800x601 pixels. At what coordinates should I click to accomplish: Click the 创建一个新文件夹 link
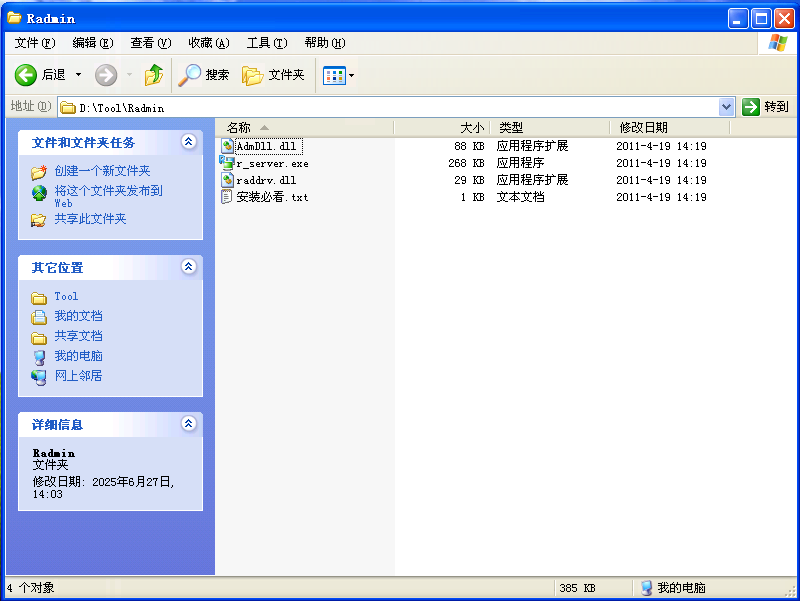pos(103,171)
